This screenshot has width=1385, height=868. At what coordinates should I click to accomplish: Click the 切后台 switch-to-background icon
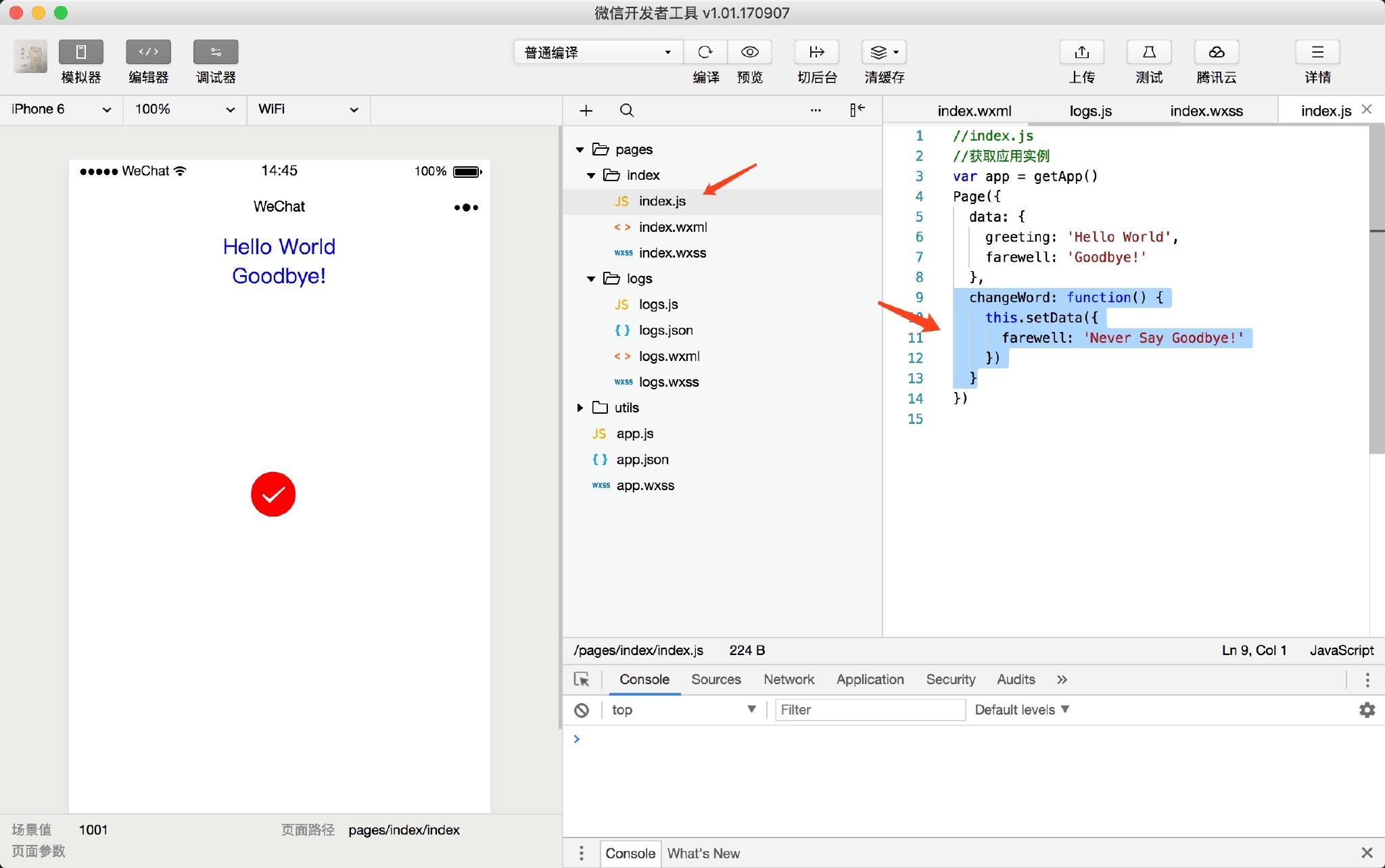[x=817, y=52]
